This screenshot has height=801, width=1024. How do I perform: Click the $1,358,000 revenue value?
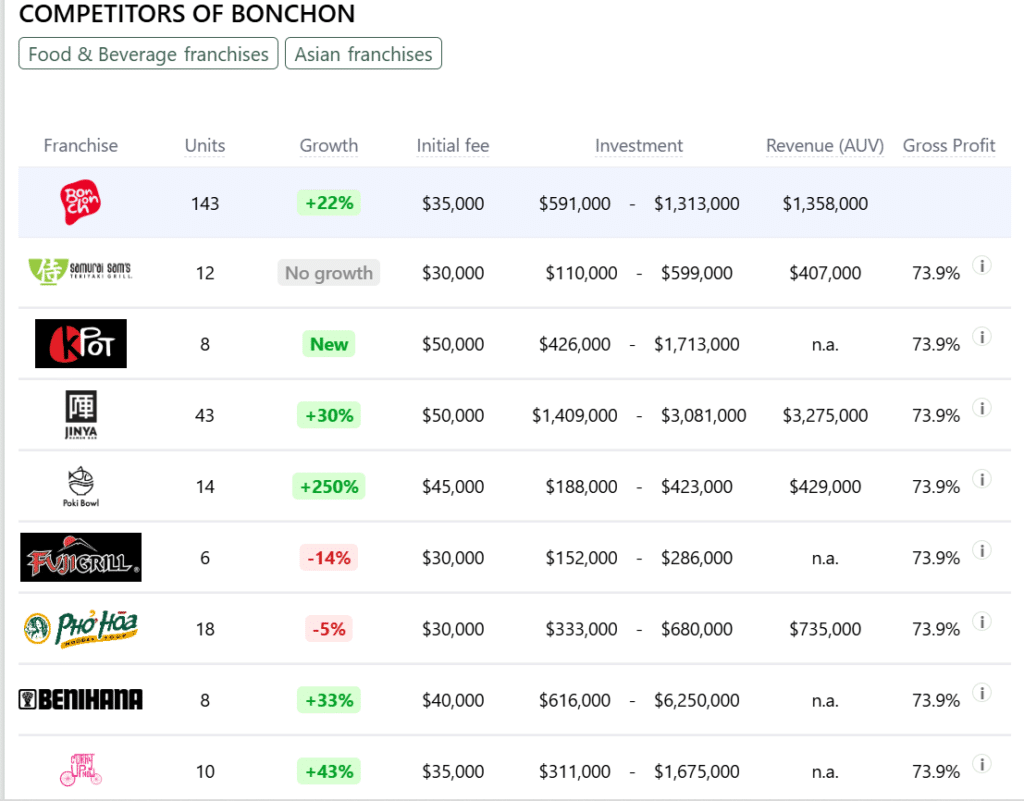pyautogui.click(x=825, y=204)
